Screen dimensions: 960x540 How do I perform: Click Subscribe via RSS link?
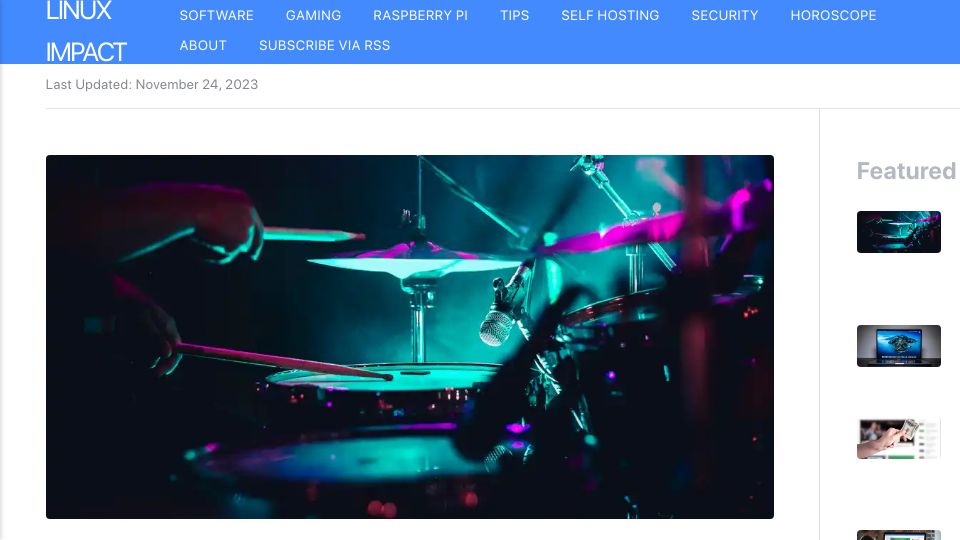pos(324,45)
